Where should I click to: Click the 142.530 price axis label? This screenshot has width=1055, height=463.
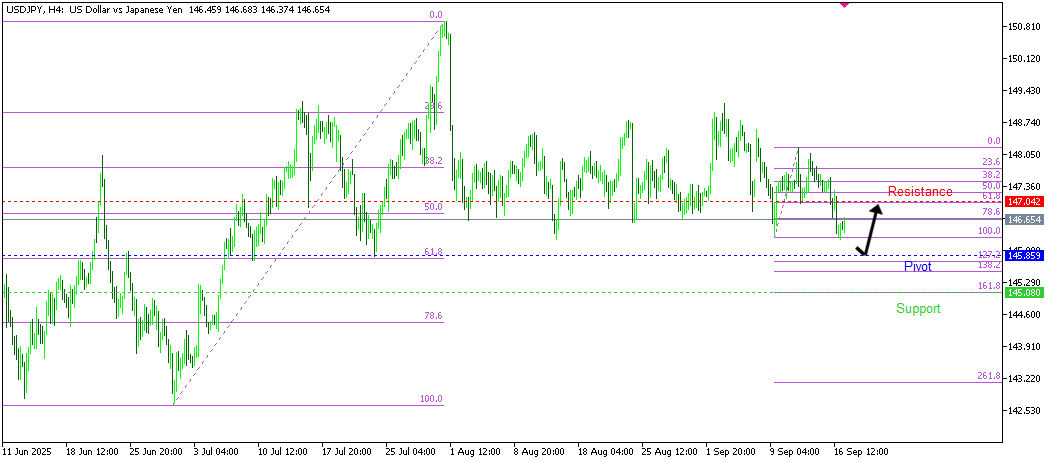tap(1024, 411)
